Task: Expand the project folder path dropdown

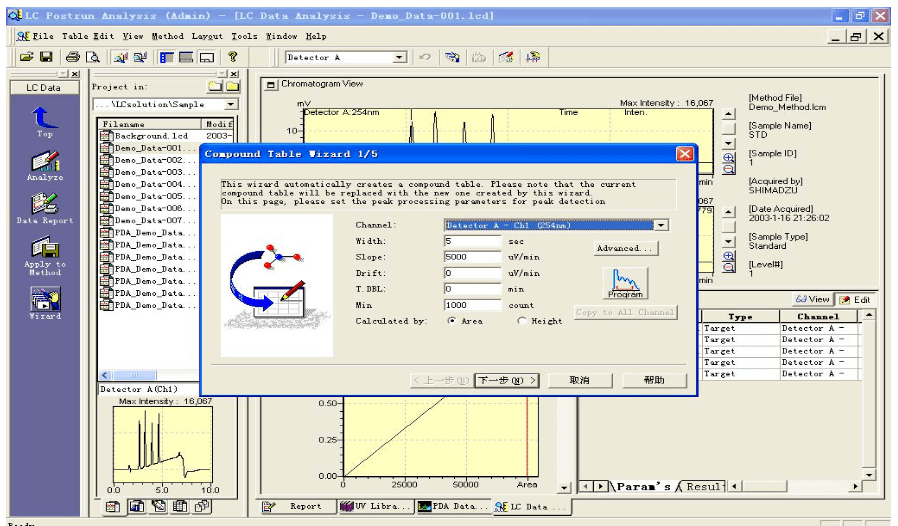Action: 231,104
